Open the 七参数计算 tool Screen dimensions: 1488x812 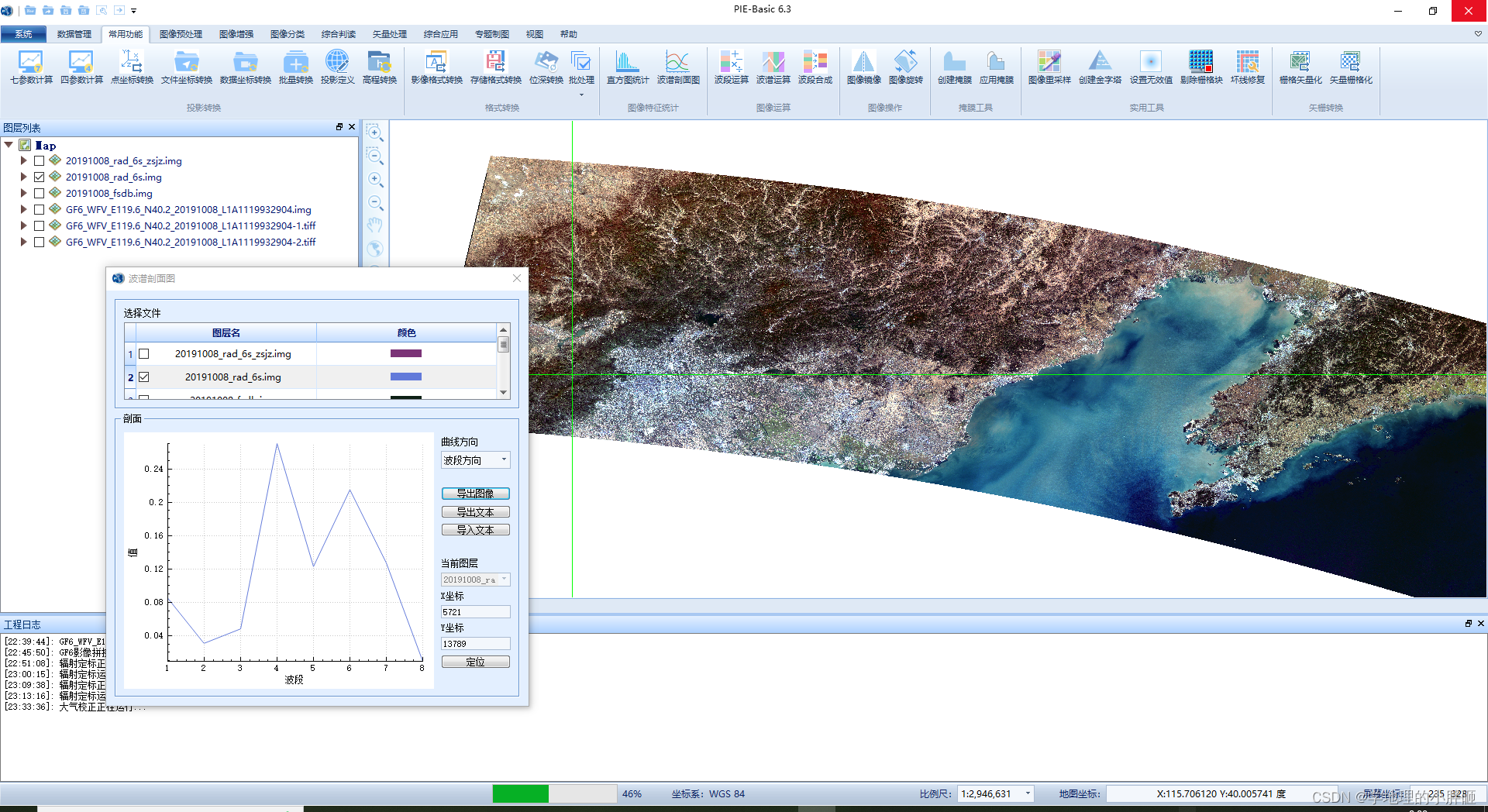pos(31,67)
